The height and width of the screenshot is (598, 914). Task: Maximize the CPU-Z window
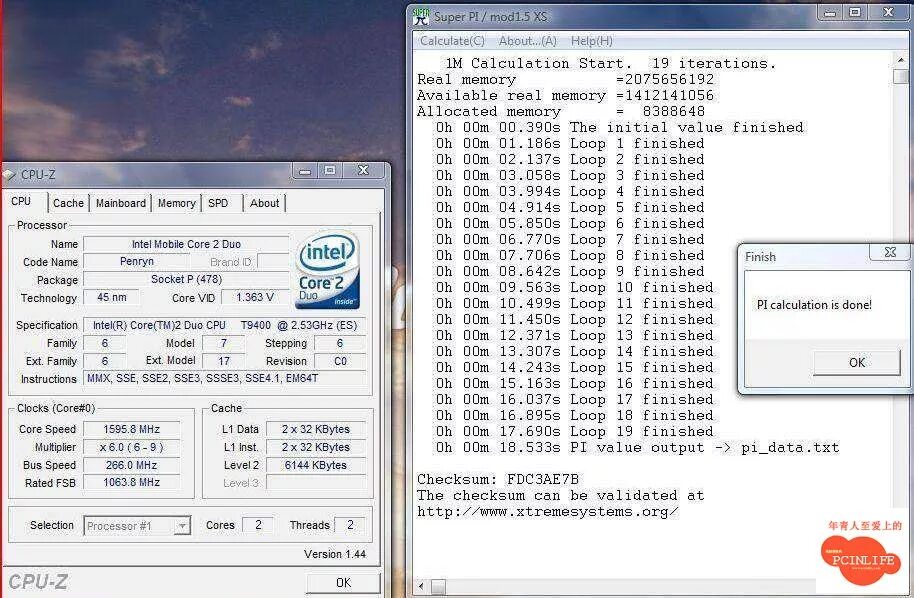click(330, 171)
